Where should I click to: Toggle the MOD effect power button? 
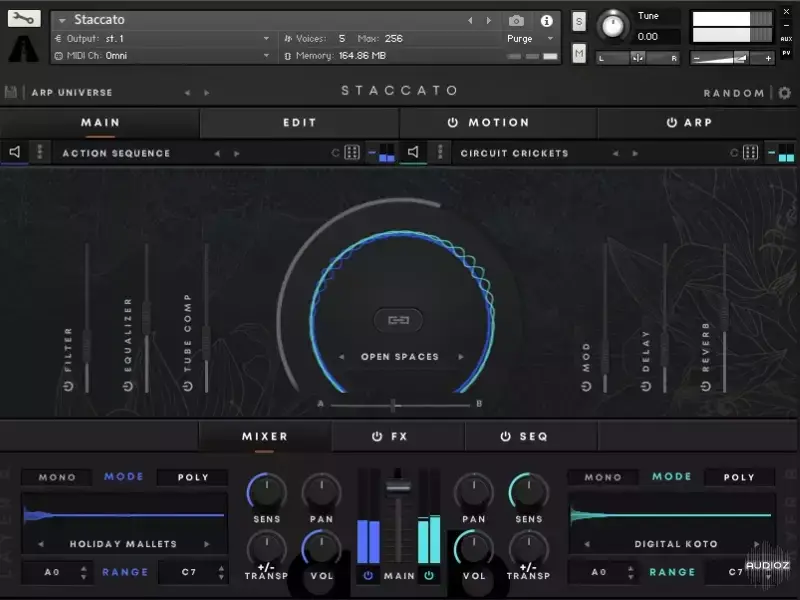coord(586,386)
